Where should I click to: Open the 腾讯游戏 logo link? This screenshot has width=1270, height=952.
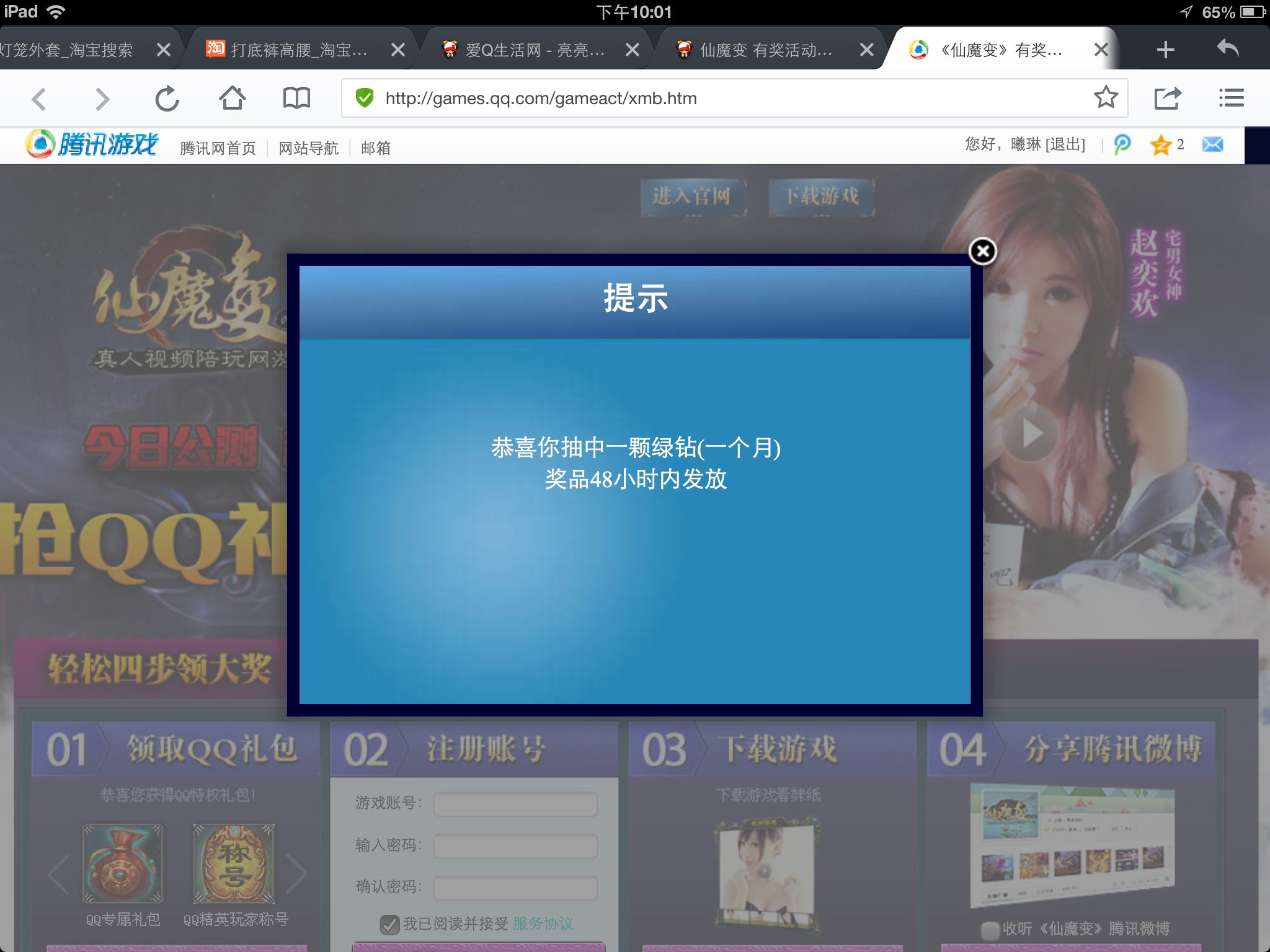pyautogui.click(x=92, y=144)
